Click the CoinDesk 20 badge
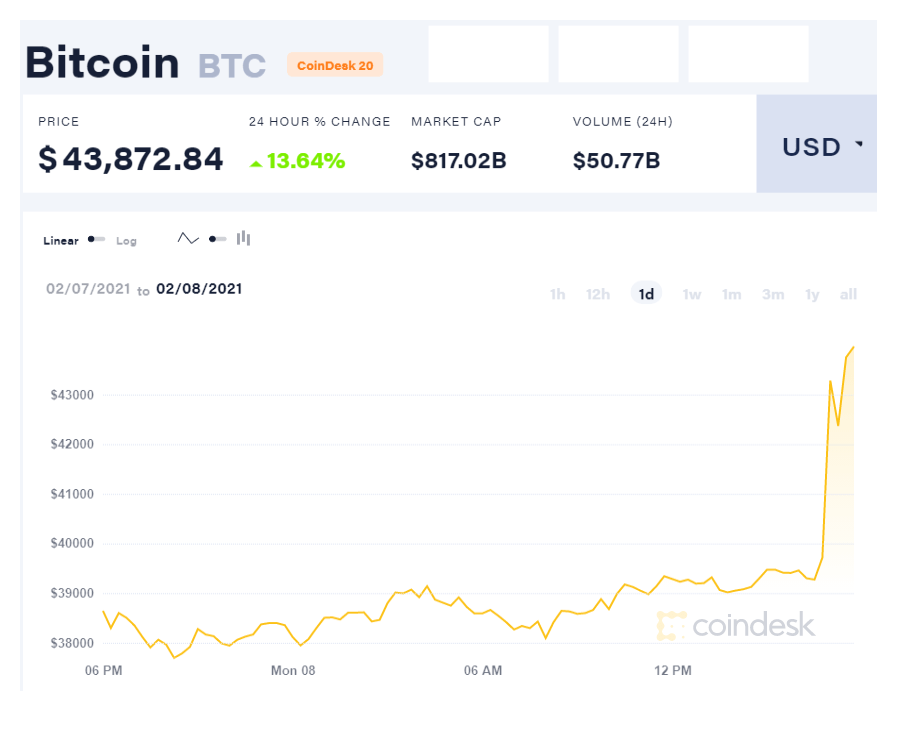Image resolution: width=897 pixels, height=751 pixels. tap(335, 65)
